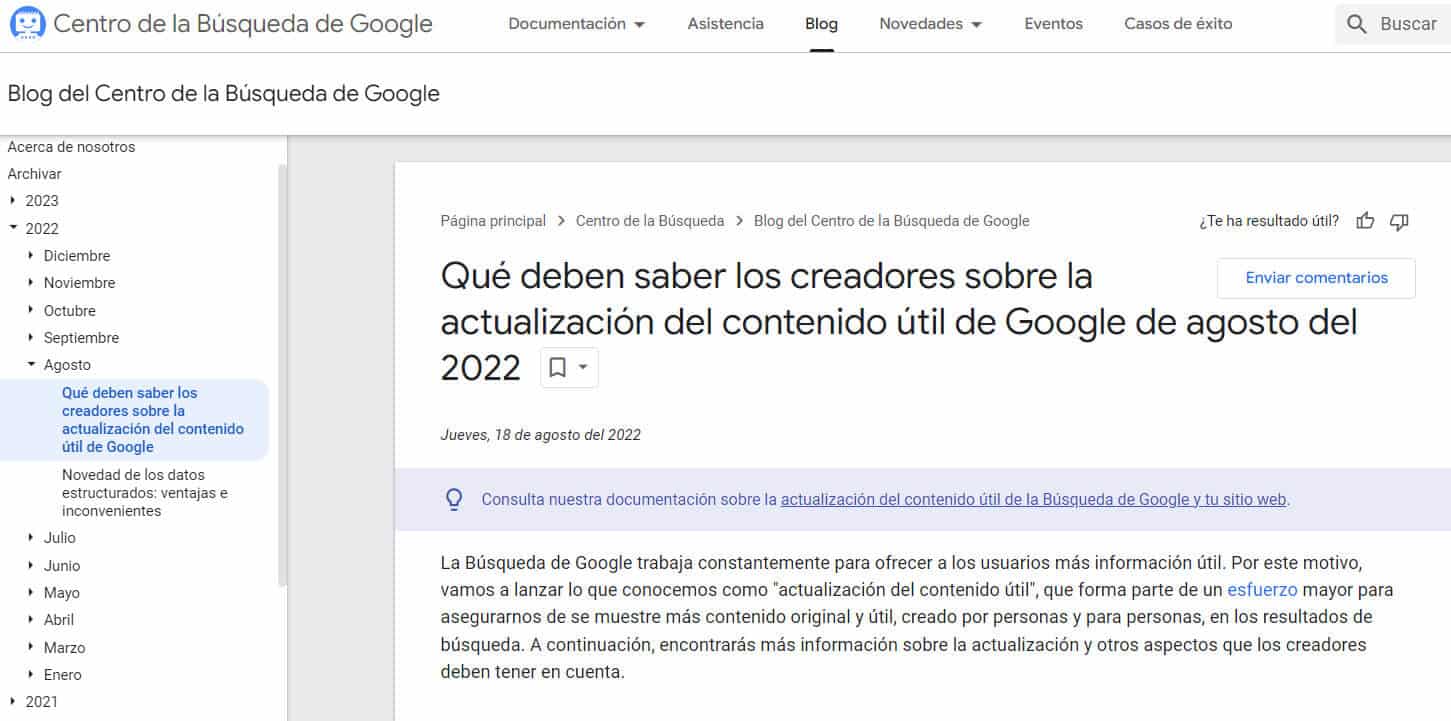Screen dimensions: 1451x721
Task: Expand the 2021 archive year
Action: pos(13,702)
